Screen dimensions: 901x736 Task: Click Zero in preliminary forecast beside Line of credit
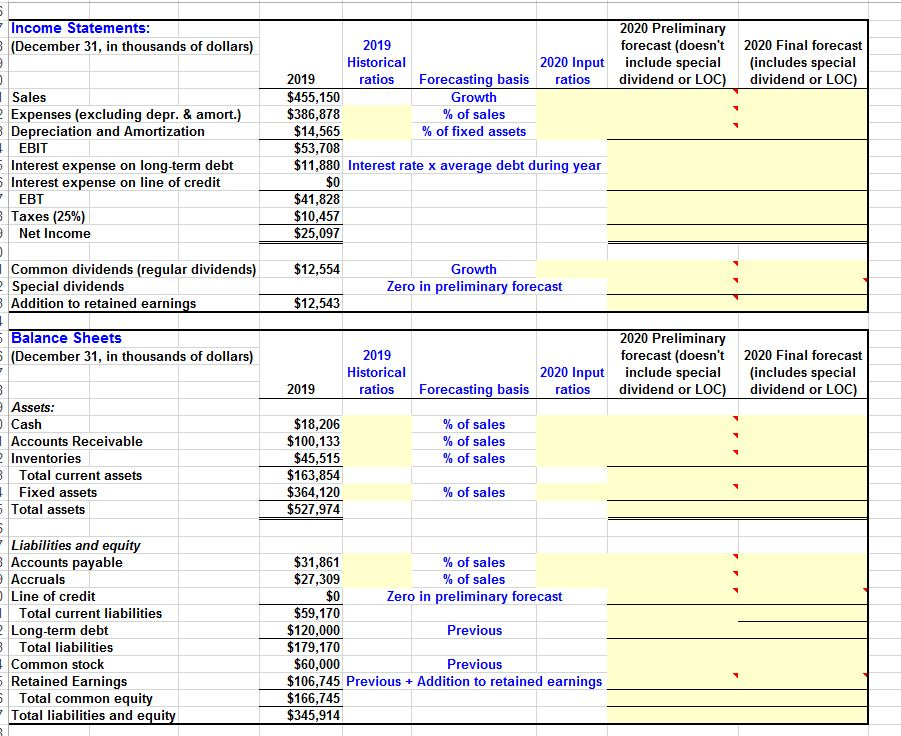(x=474, y=596)
